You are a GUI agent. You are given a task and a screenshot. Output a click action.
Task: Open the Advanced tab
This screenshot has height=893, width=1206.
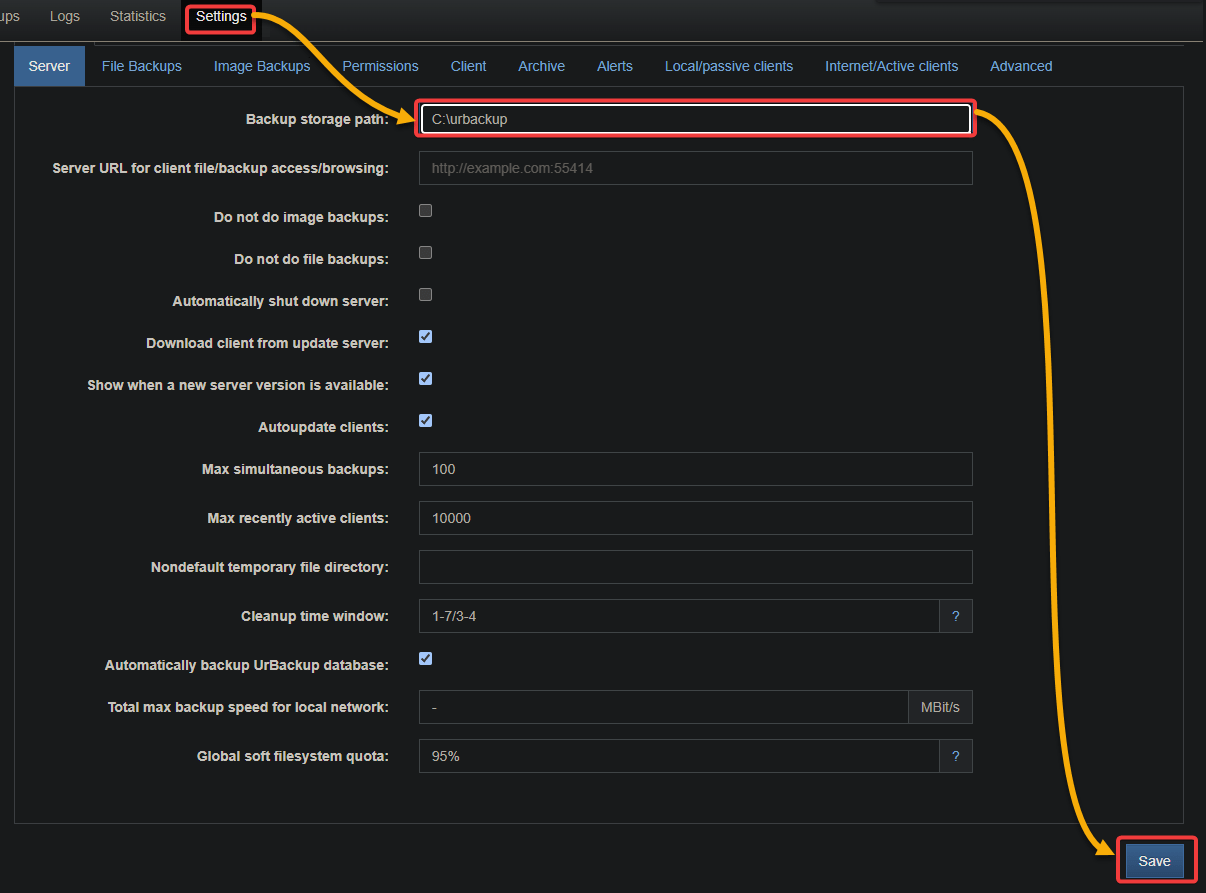click(x=1021, y=66)
